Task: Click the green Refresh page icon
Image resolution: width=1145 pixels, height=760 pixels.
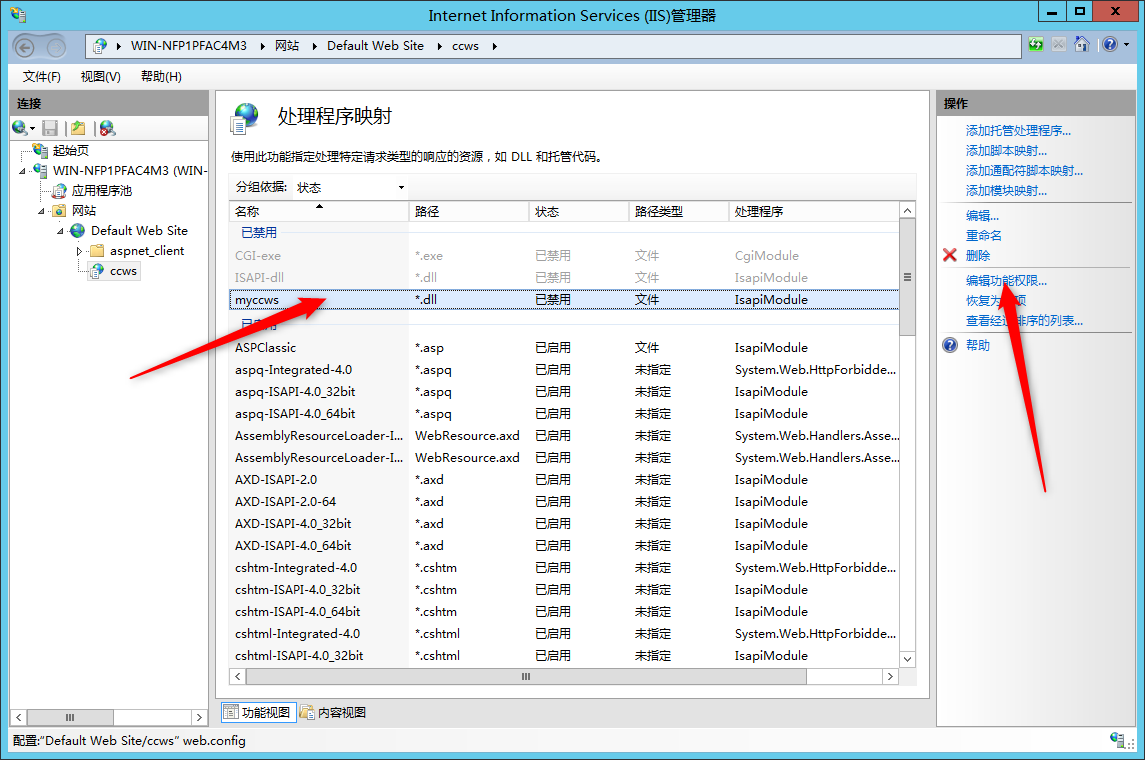Action: (1035, 45)
